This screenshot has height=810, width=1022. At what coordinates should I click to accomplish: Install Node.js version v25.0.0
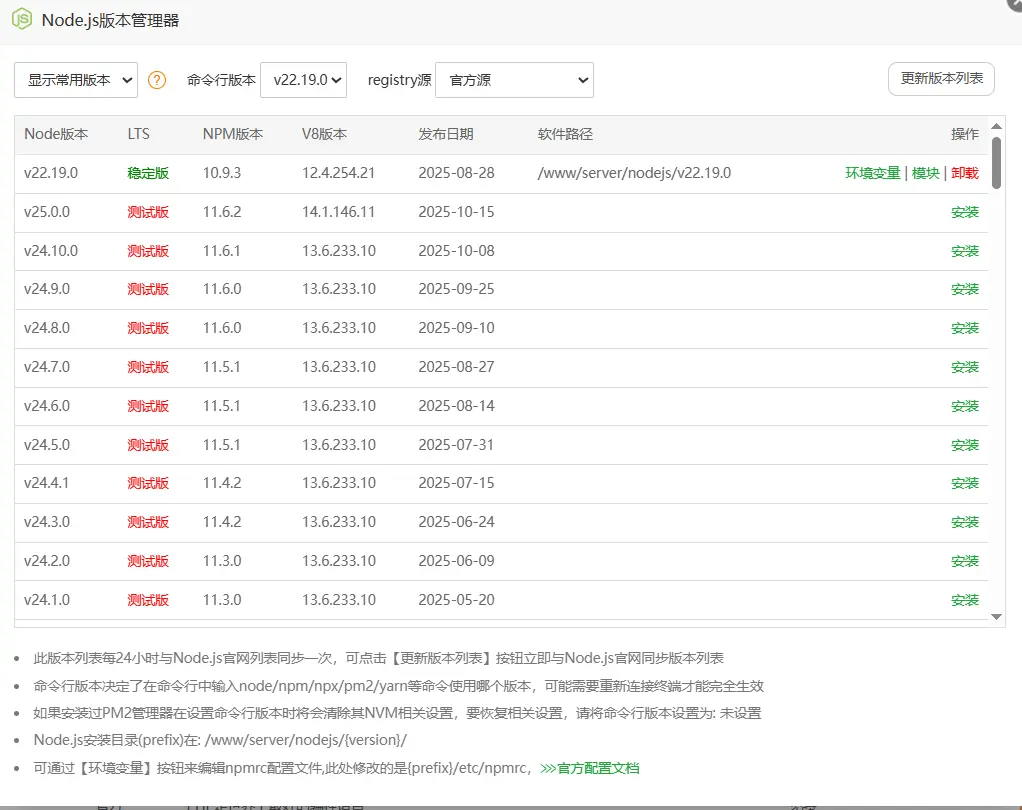tap(964, 212)
